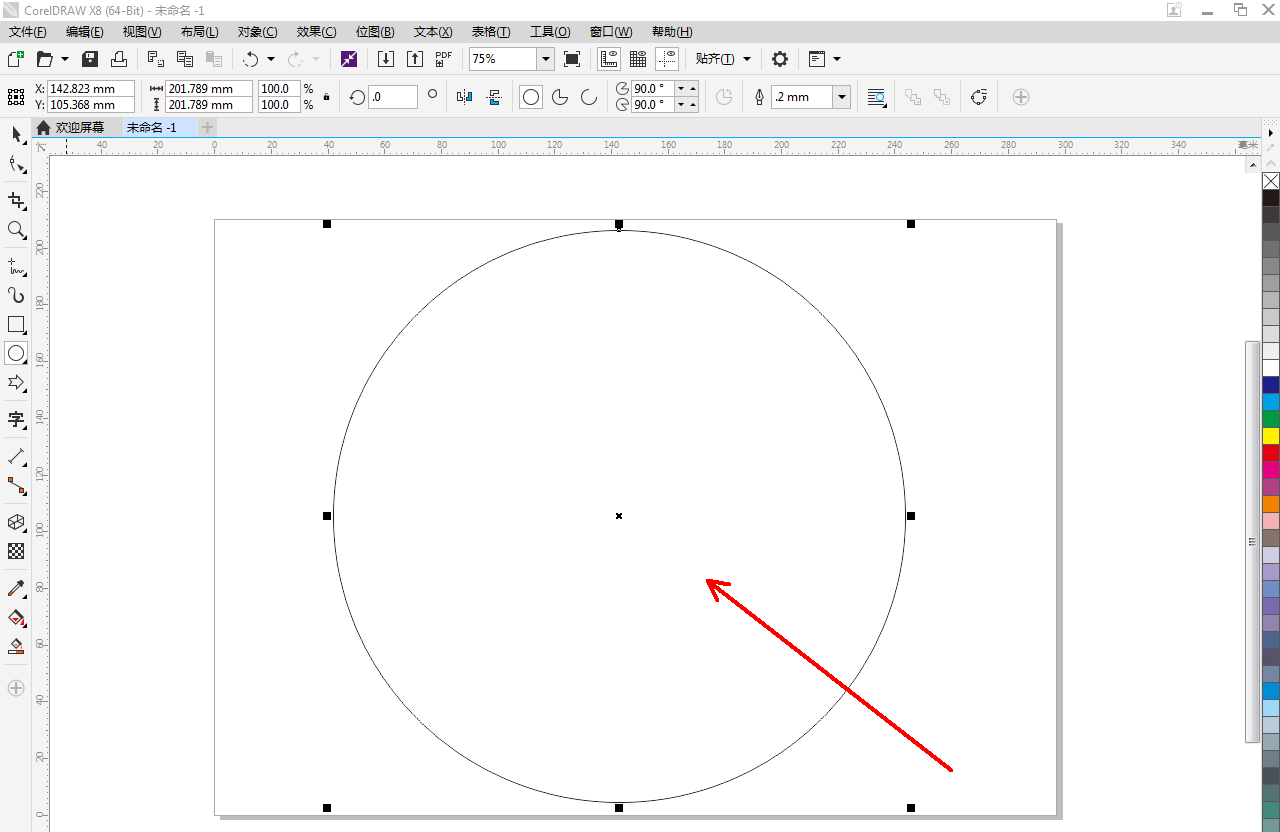
Task: Select the Crop tool in toolbox
Action: point(16,201)
